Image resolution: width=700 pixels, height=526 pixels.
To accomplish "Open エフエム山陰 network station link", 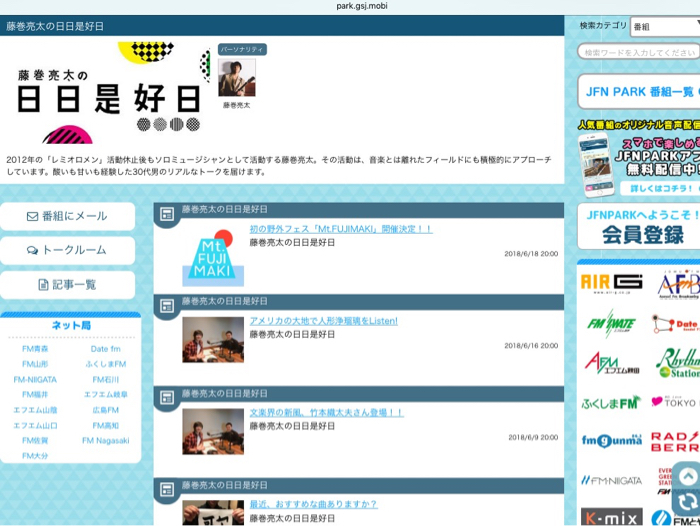I will pos(35,410).
